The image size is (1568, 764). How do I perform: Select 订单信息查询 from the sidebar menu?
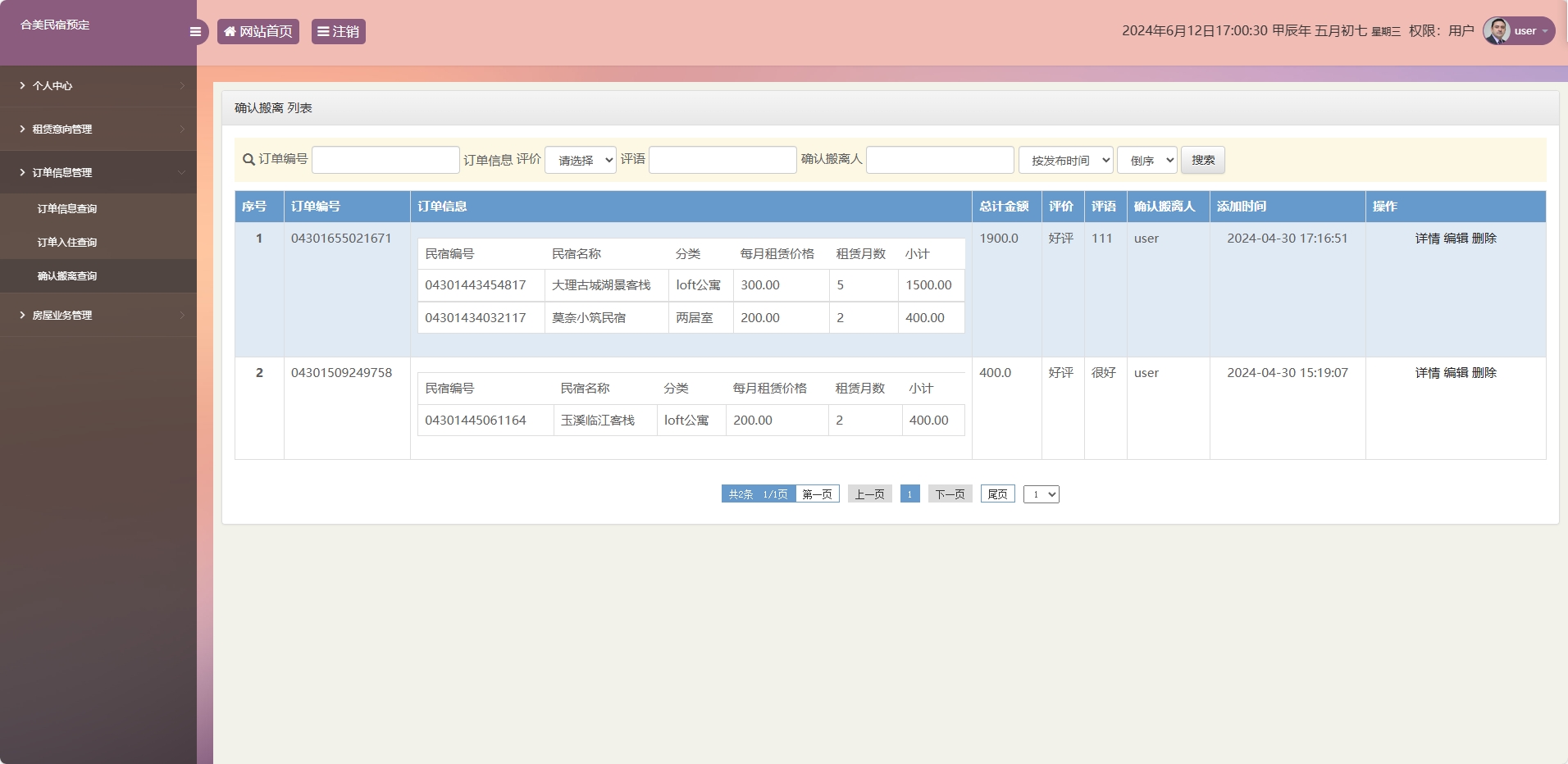tap(66, 208)
